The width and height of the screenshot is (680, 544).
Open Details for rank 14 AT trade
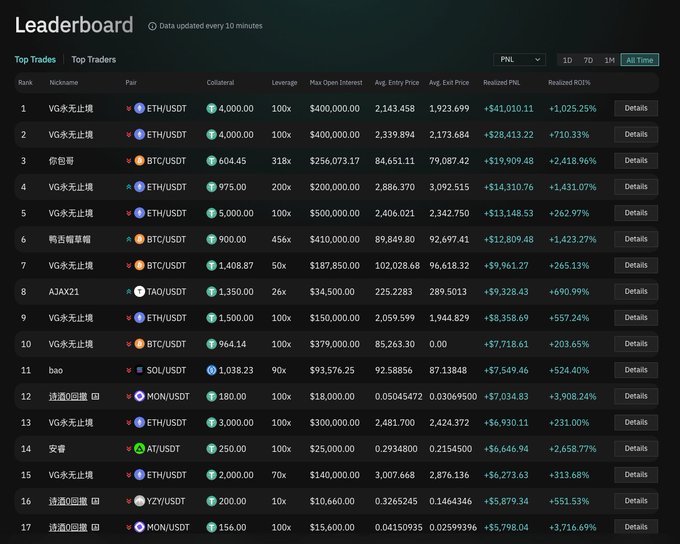pyautogui.click(x=636, y=449)
